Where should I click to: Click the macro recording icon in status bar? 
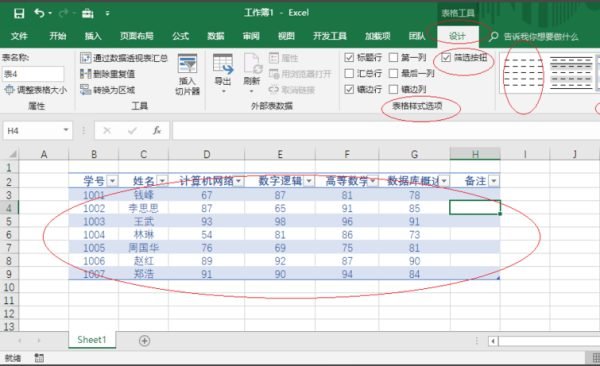click(39, 358)
